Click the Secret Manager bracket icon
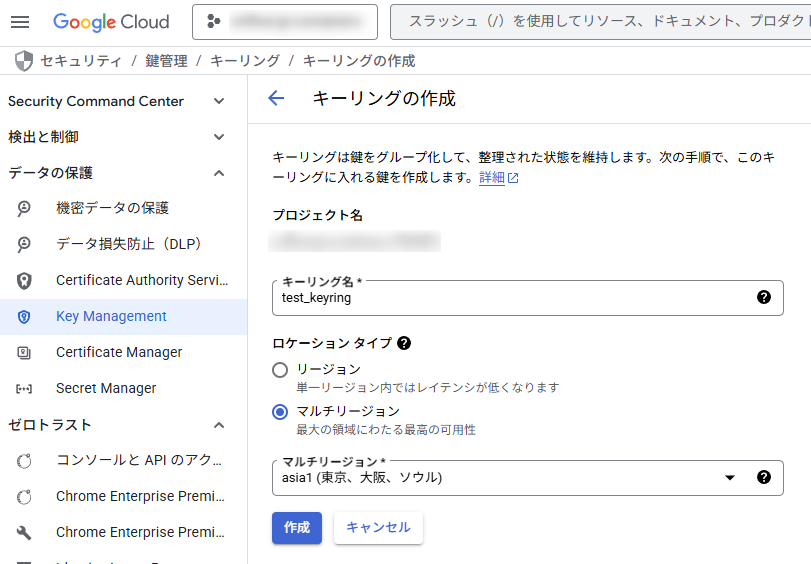Screen dimensions: 811x564 coord(24,389)
